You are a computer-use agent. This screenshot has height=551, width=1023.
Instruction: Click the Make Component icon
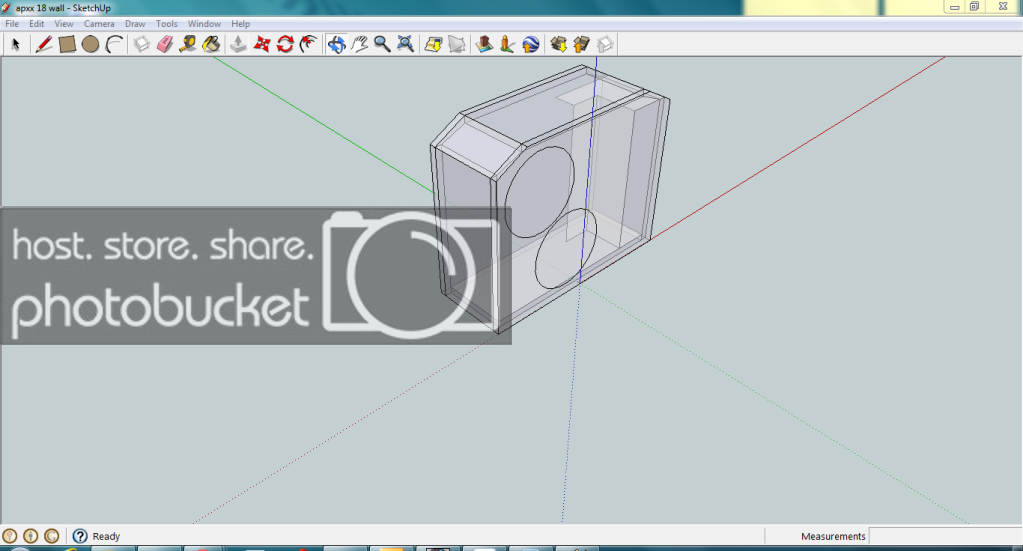pyautogui.click(x=142, y=44)
